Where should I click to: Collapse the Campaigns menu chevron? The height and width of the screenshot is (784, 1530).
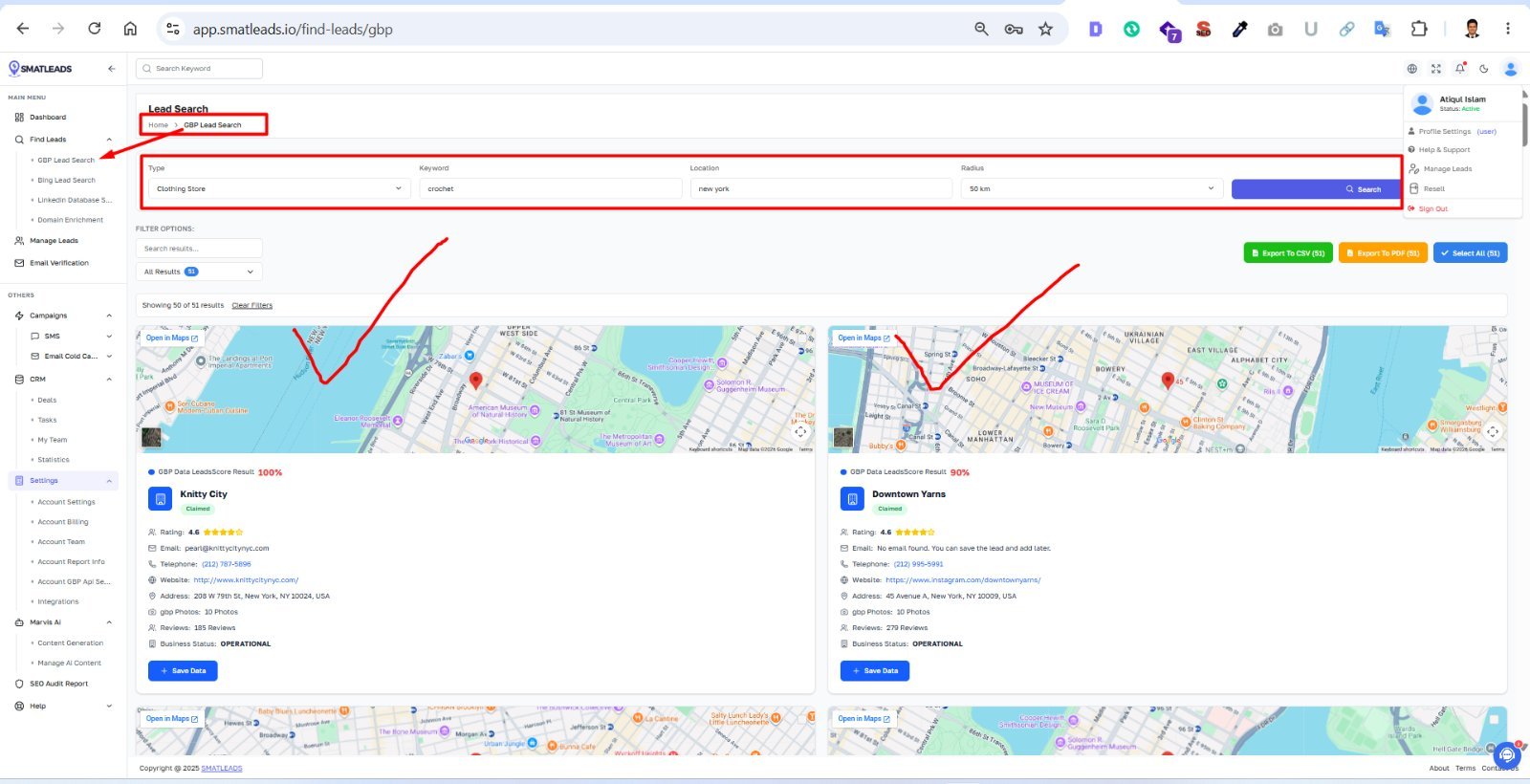[x=109, y=316]
